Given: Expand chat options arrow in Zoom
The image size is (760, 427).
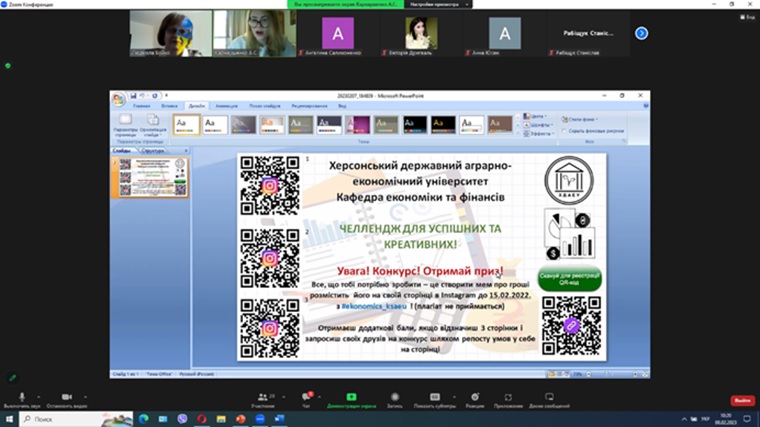Looking at the screenshot, I should 319,397.
